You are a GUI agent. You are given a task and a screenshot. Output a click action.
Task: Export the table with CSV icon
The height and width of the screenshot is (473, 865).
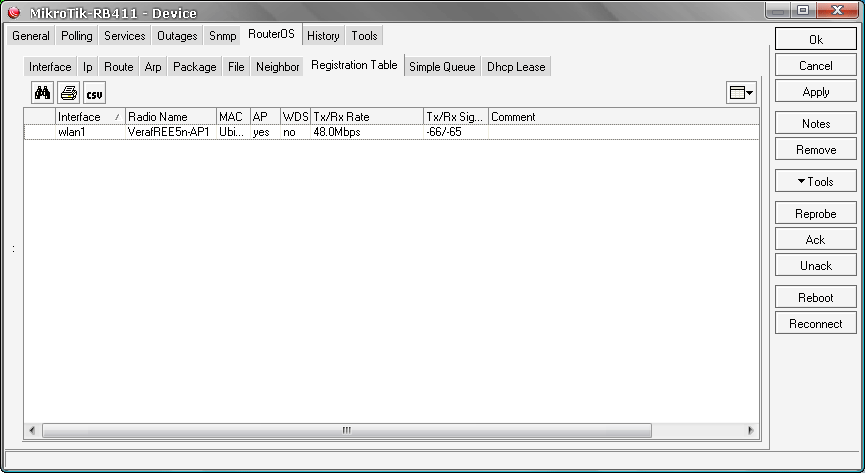(94, 93)
